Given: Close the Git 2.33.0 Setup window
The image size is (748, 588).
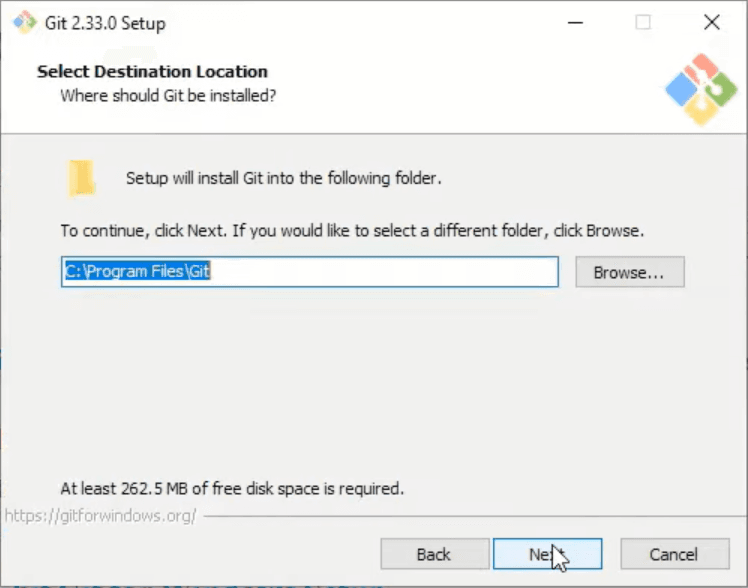Looking at the screenshot, I should 711,22.
